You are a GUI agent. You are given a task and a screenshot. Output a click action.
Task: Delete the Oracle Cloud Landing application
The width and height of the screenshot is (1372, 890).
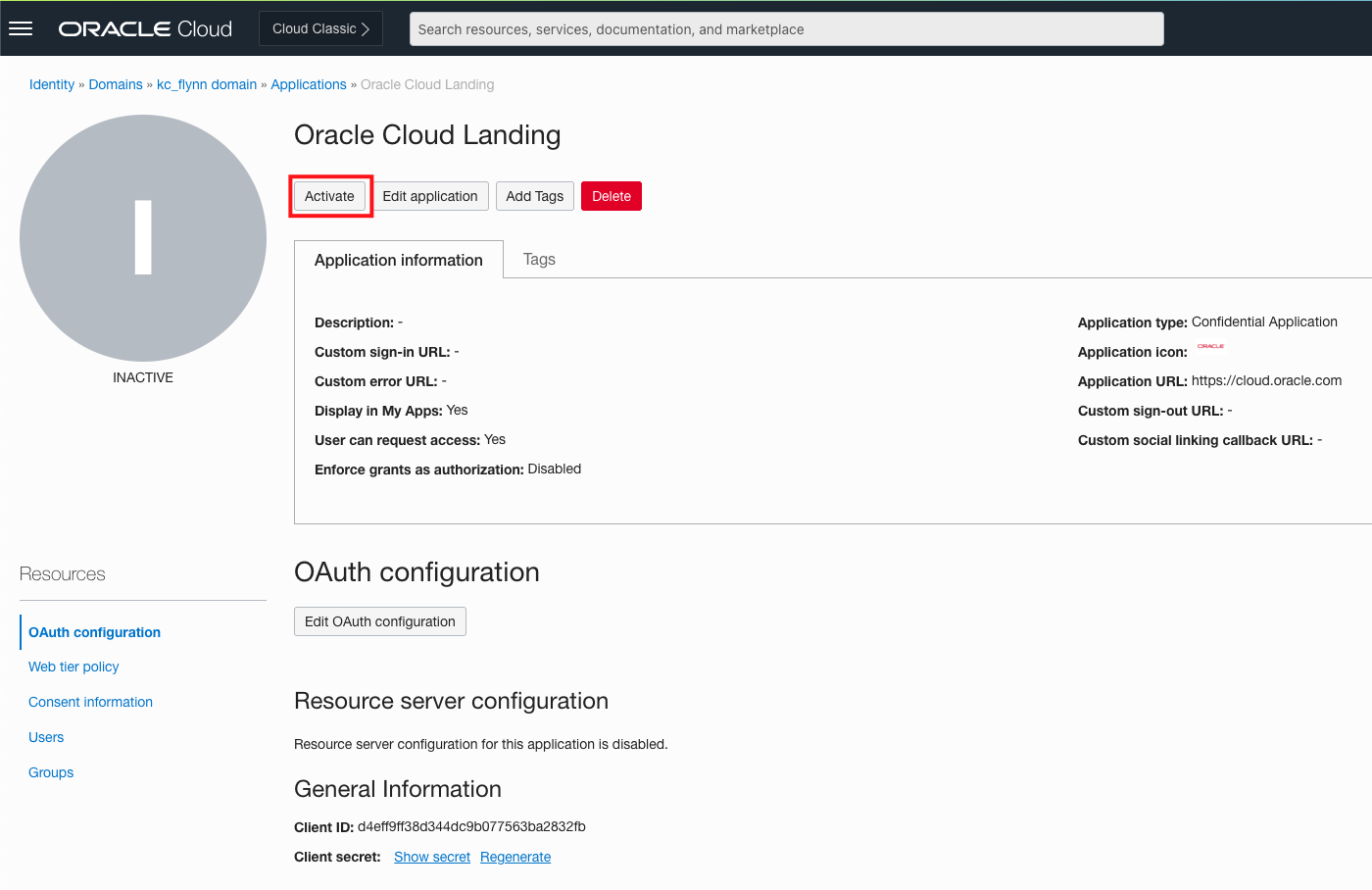pos(611,196)
